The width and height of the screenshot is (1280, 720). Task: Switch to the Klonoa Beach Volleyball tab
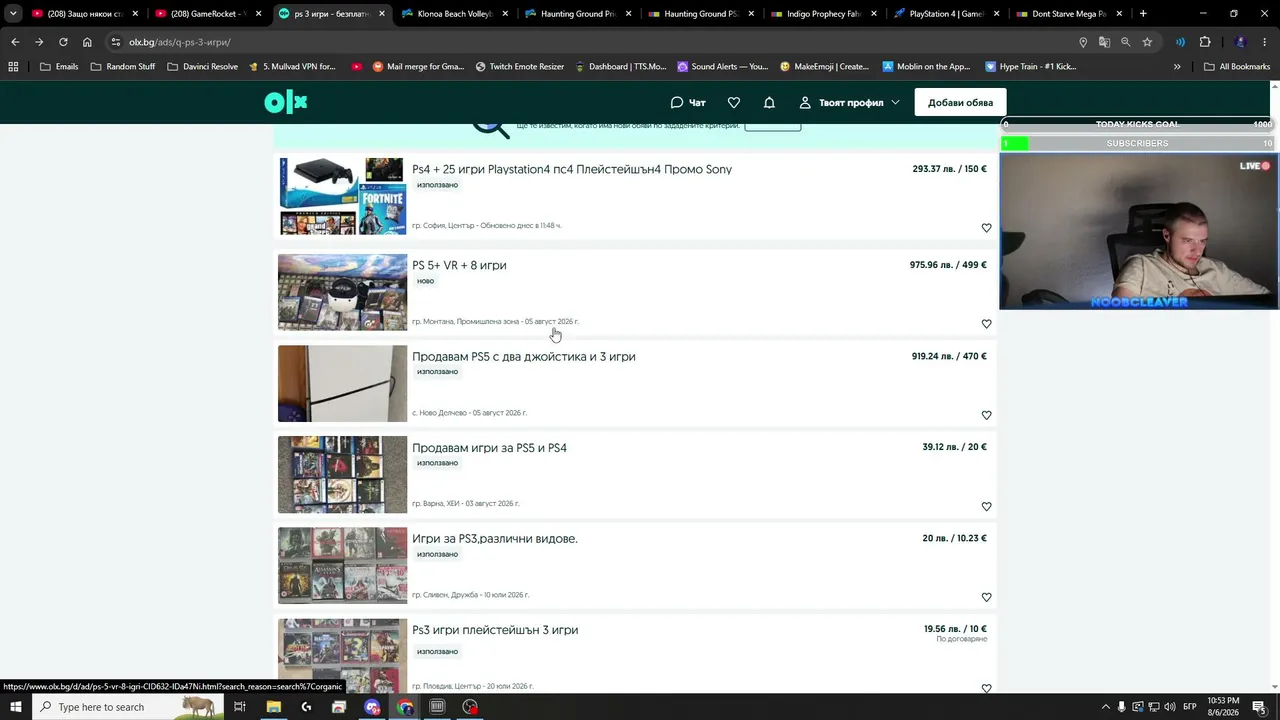pos(456,14)
